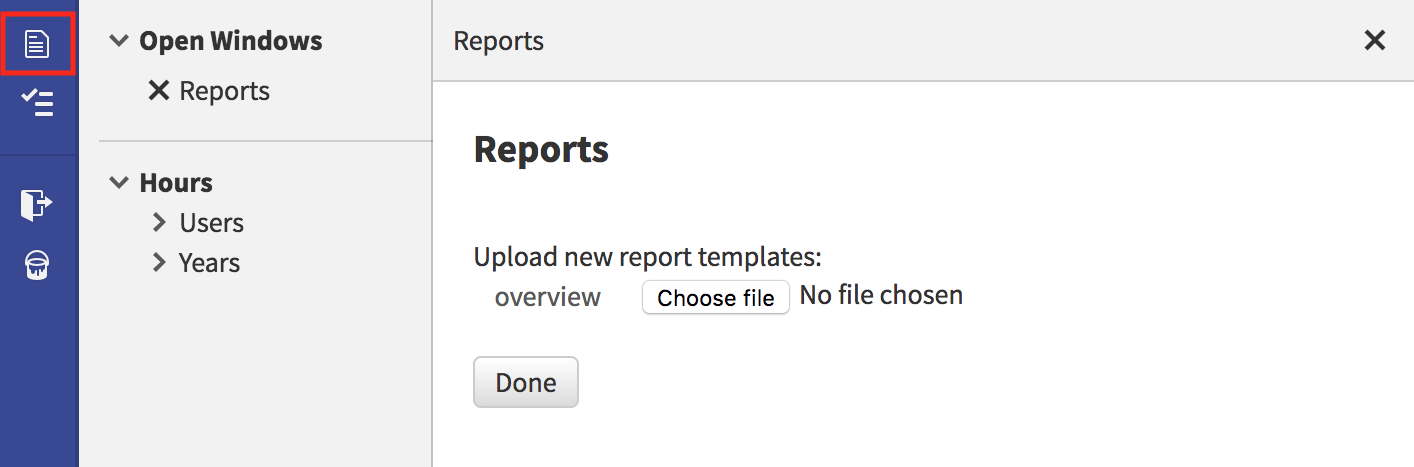This screenshot has height=467, width=1414.
Task: Click the Hours section heading
Action: (x=176, y=183)
